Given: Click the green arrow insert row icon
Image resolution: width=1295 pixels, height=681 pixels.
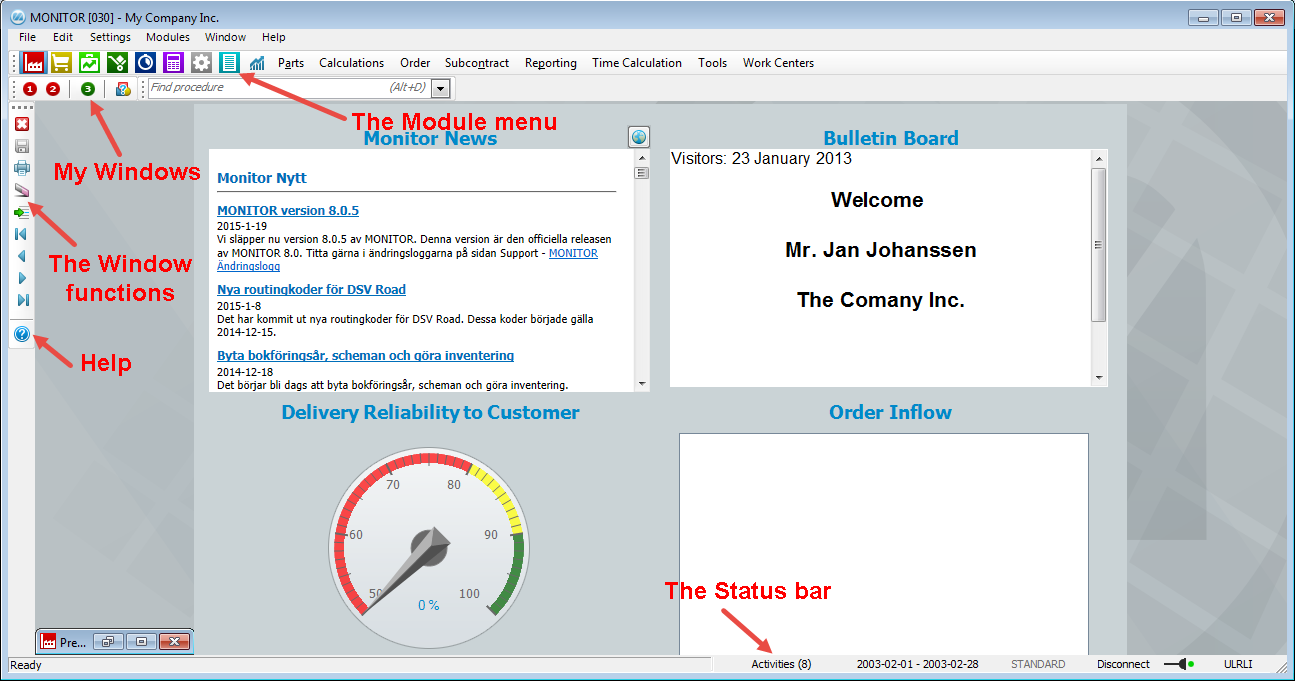Looking at the screenshot, I should pyautogui.click(x=22, y=212).
